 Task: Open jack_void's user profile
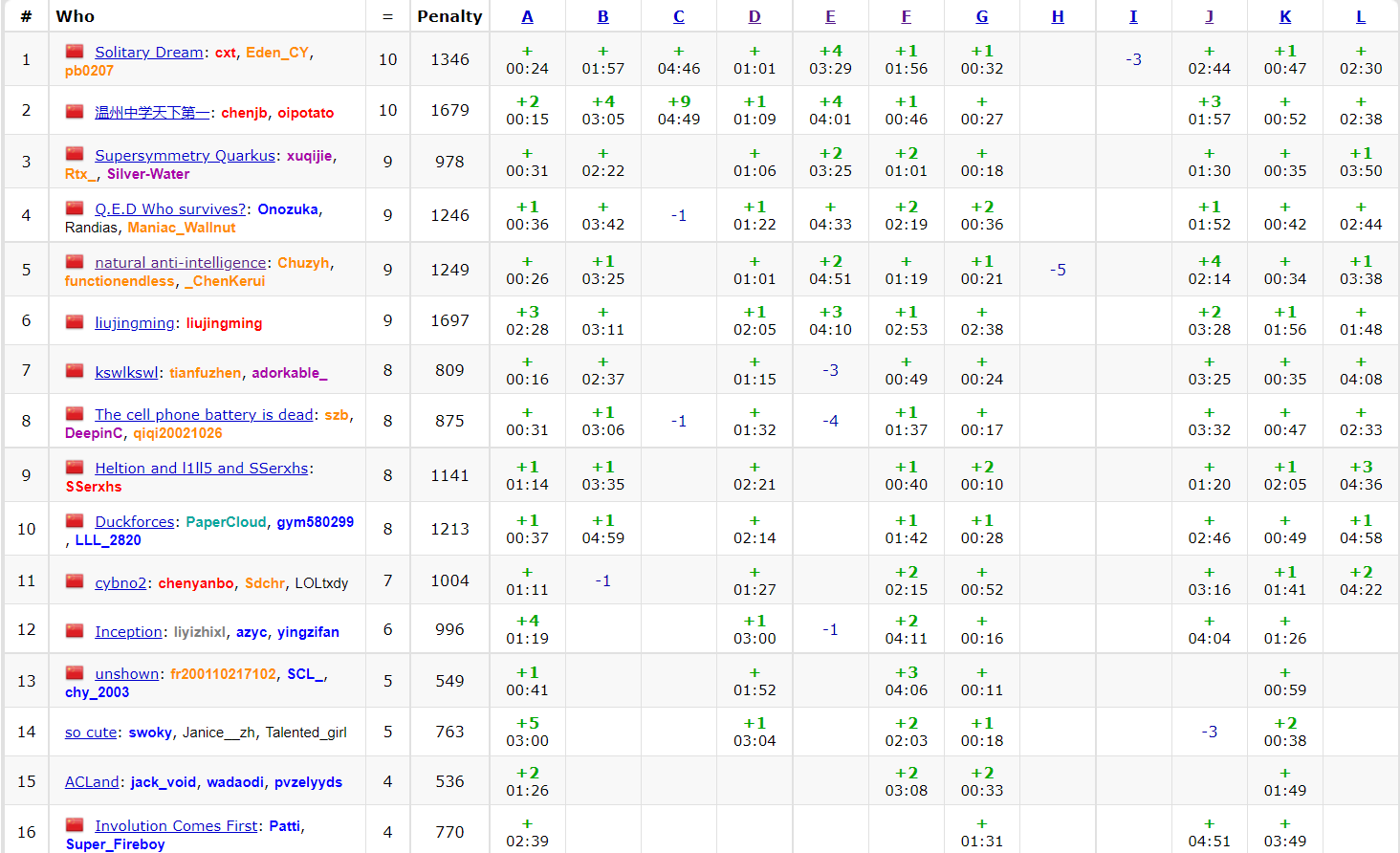(163, 782)
